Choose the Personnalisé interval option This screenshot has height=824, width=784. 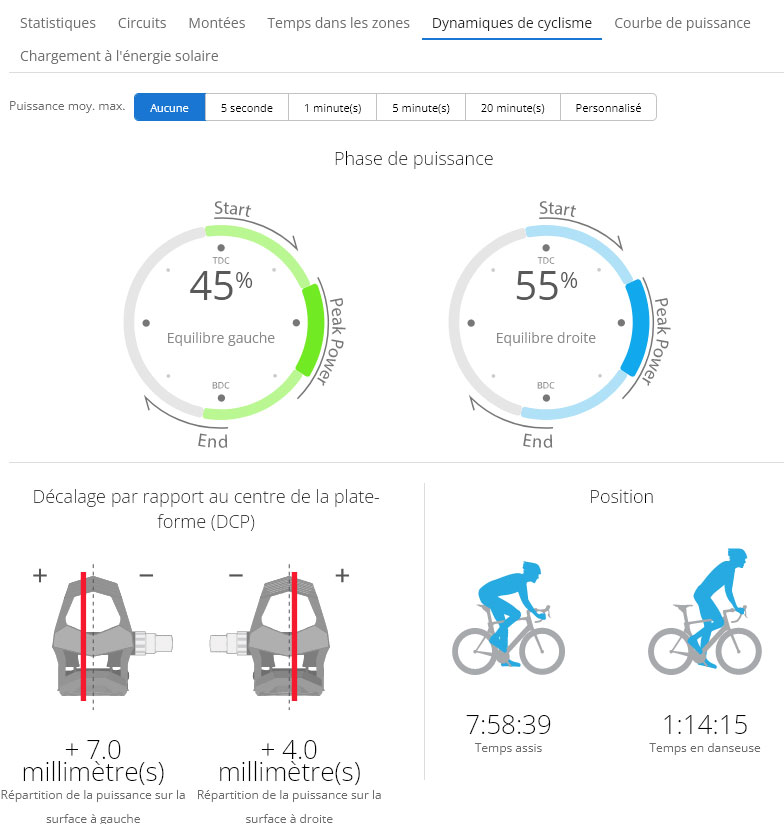click(x=608, y=108)
